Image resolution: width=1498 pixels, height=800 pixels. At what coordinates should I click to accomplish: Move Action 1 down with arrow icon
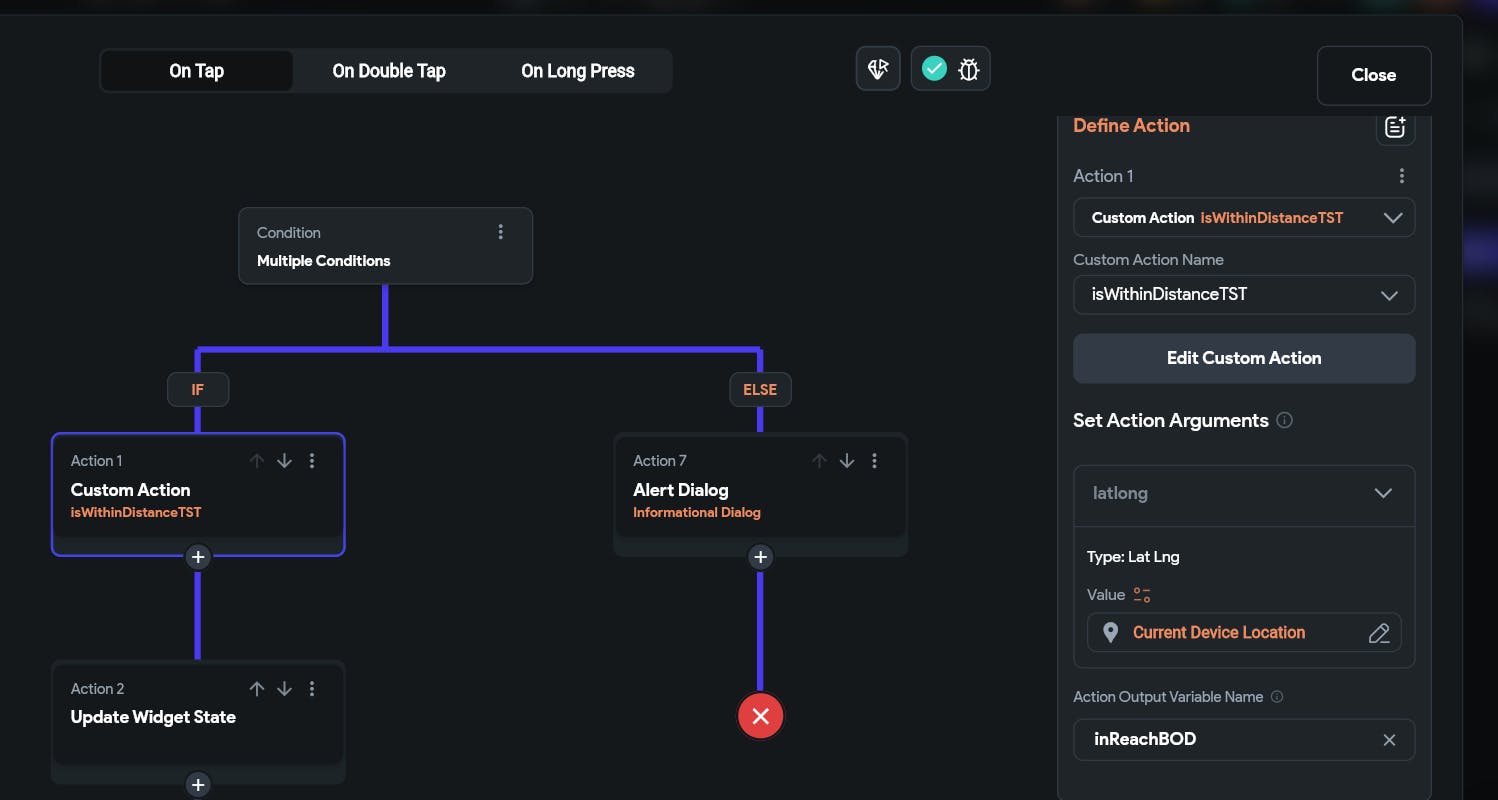285,461
